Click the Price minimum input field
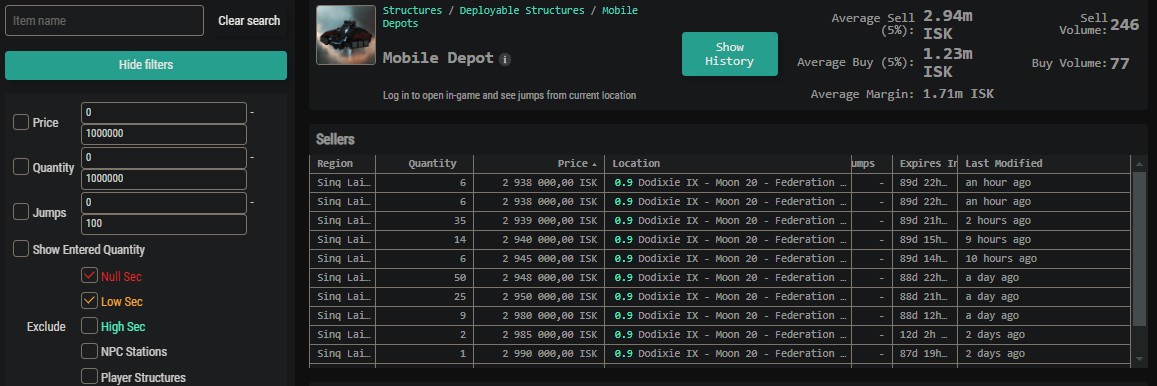 (164, 113)
